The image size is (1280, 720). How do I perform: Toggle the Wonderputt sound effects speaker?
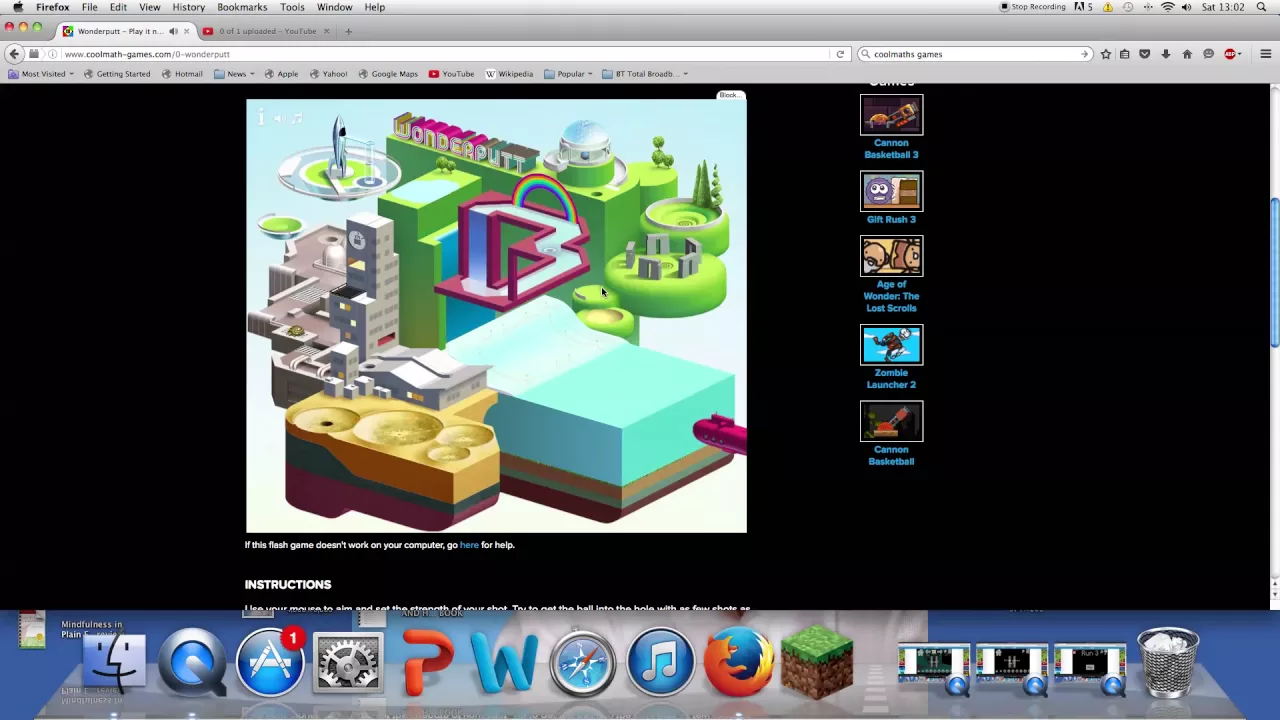278,118
